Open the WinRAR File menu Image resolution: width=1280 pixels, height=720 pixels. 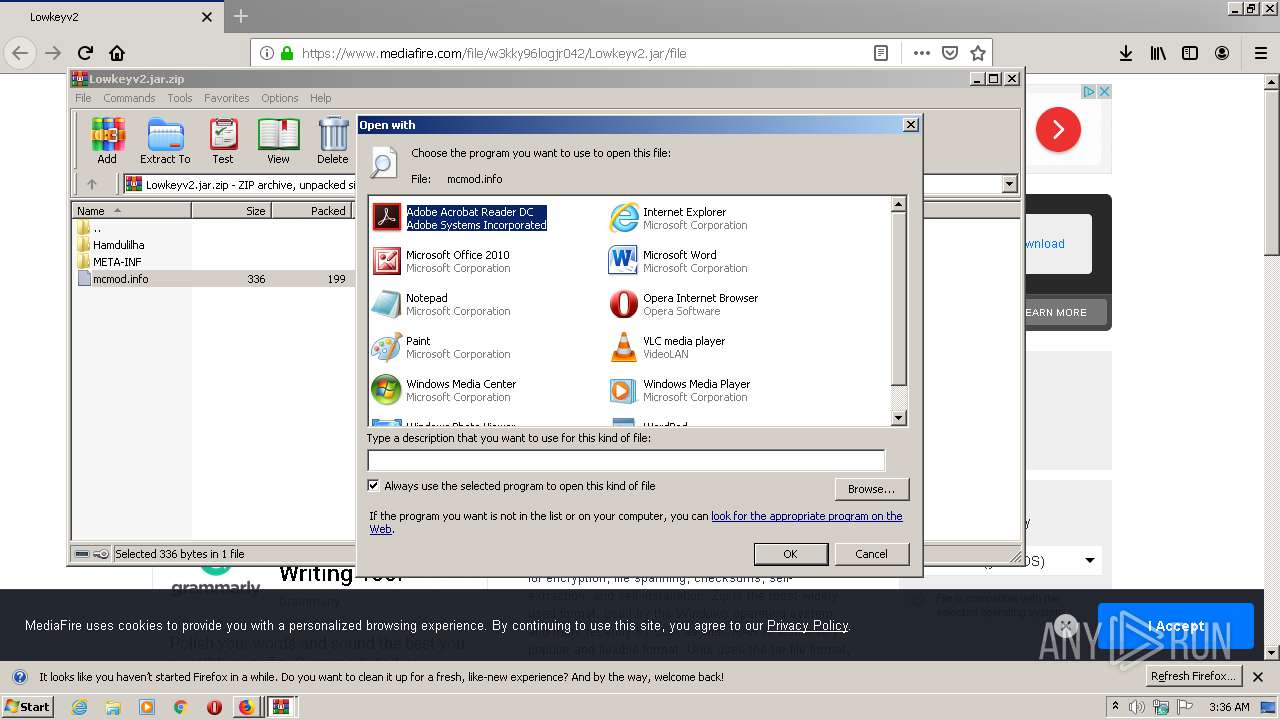pyautogui.click(x=83, y=98)
